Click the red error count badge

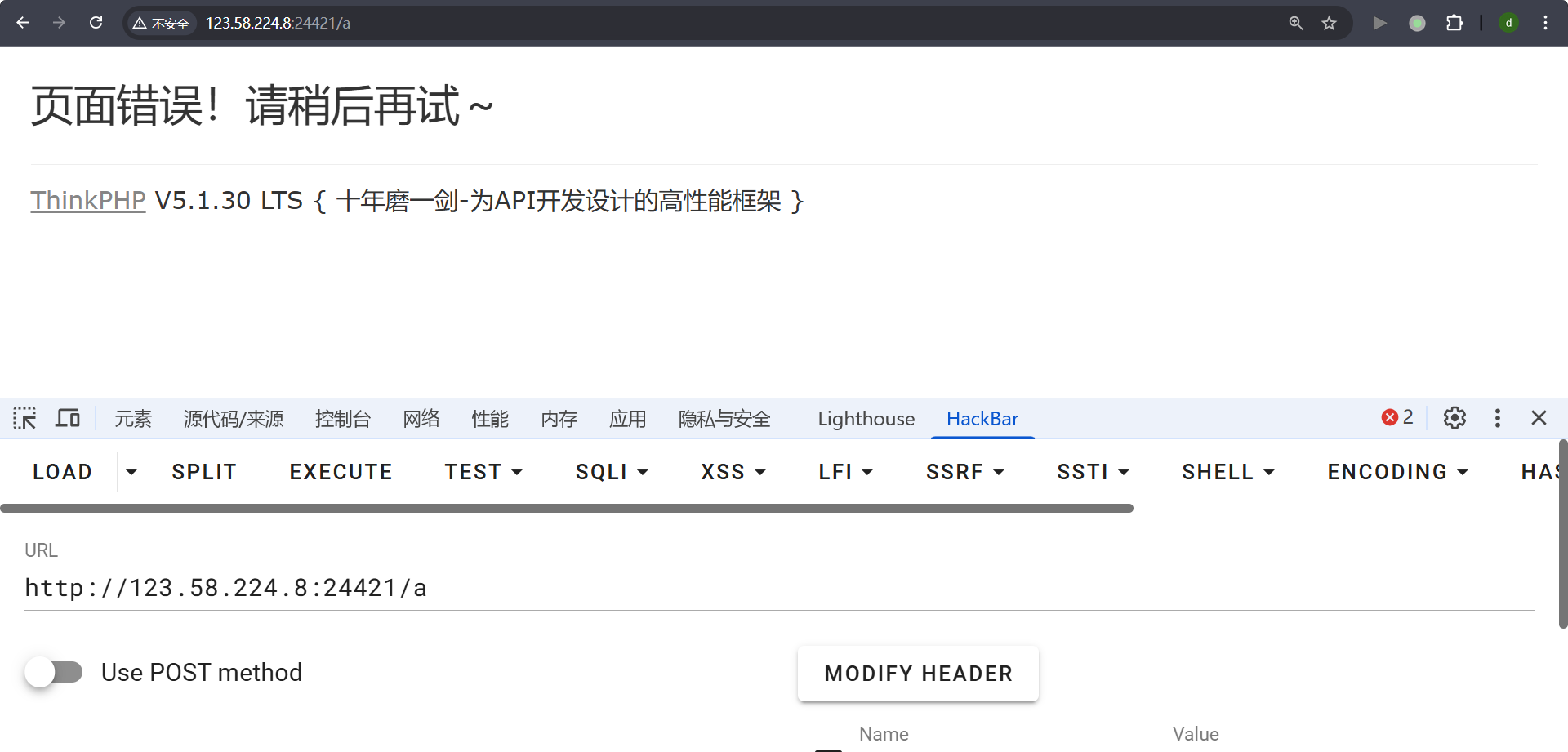coord(1397,418)
